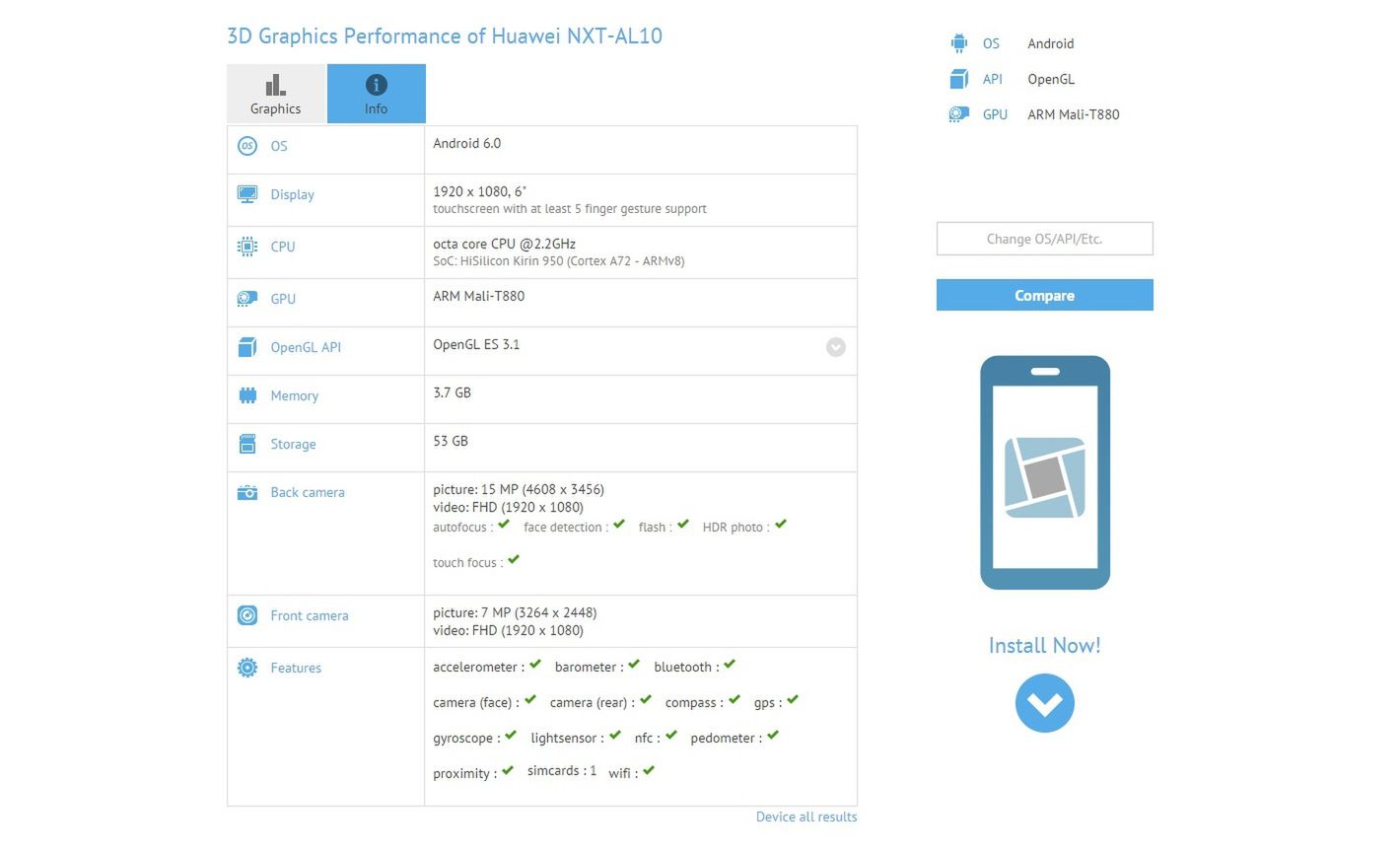
Task: Click the 'octa core CPU @2.2GHz' text
Action: (x=505, y=244)
